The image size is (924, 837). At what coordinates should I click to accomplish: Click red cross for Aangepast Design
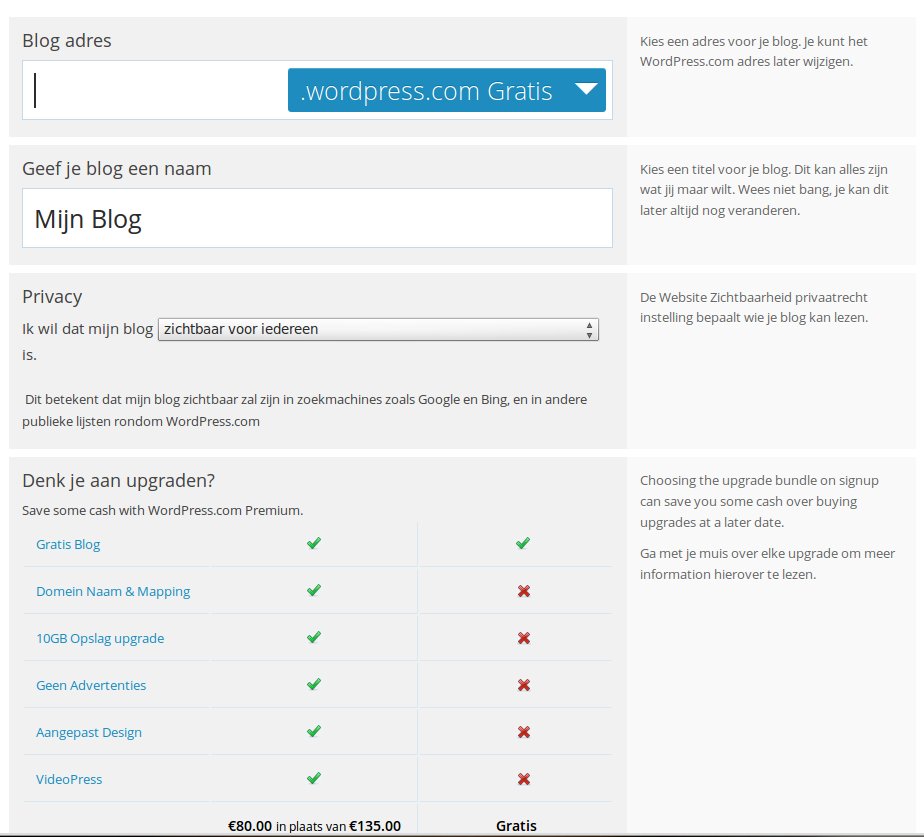click(x=524, y=733)
